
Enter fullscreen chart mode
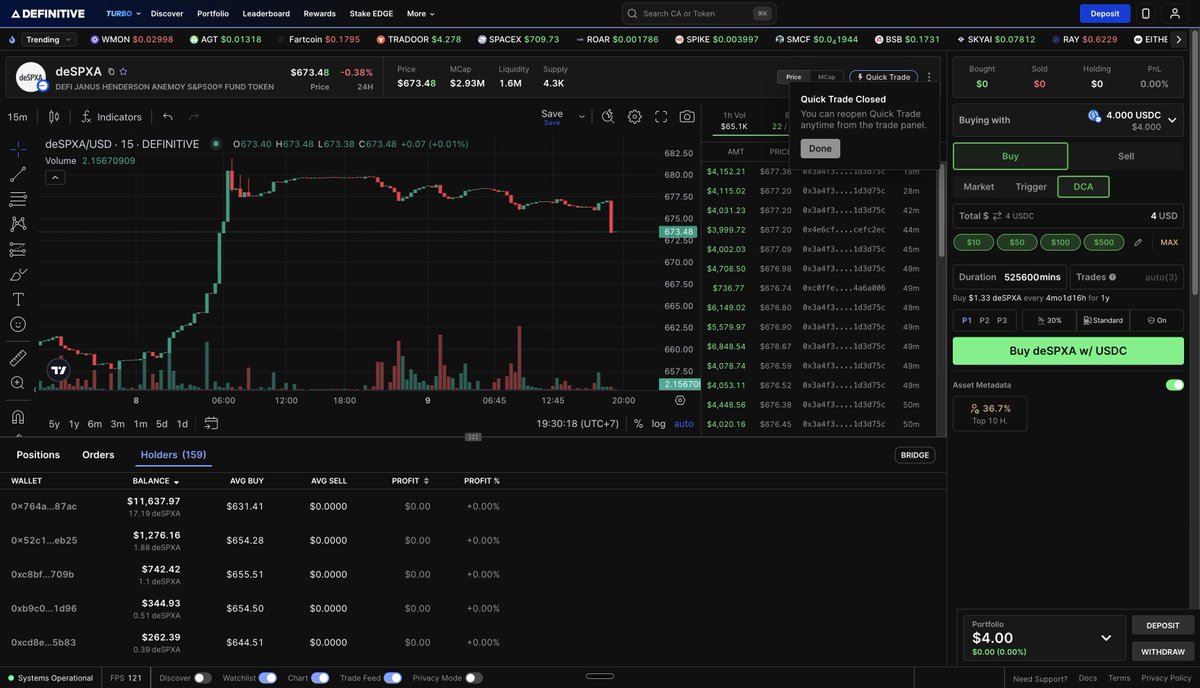tap(661, 116)
